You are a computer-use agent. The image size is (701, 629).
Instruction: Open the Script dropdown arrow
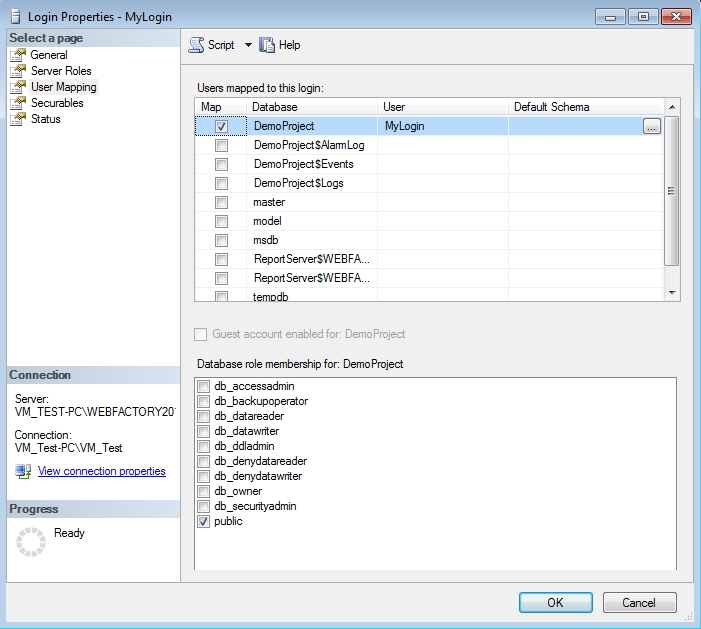click(248, 45)
